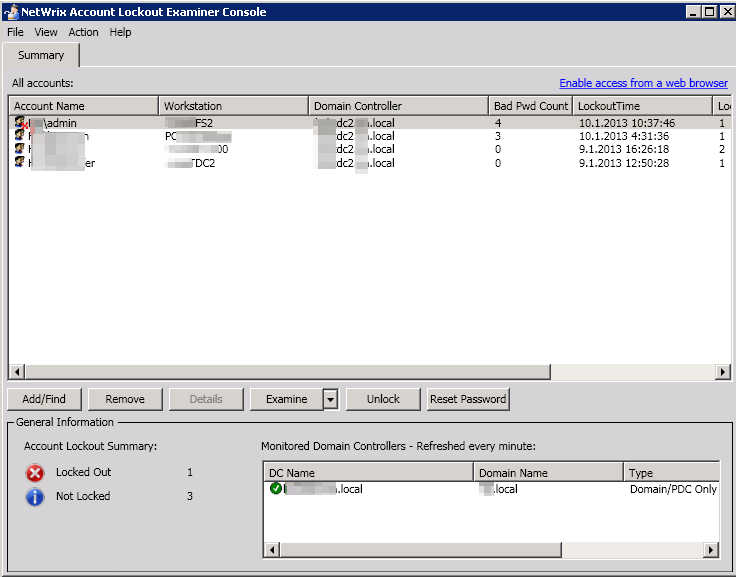736x577 pixels.
Task: Click the workstation cell ending in TDC2
Action: coord(190,163)
